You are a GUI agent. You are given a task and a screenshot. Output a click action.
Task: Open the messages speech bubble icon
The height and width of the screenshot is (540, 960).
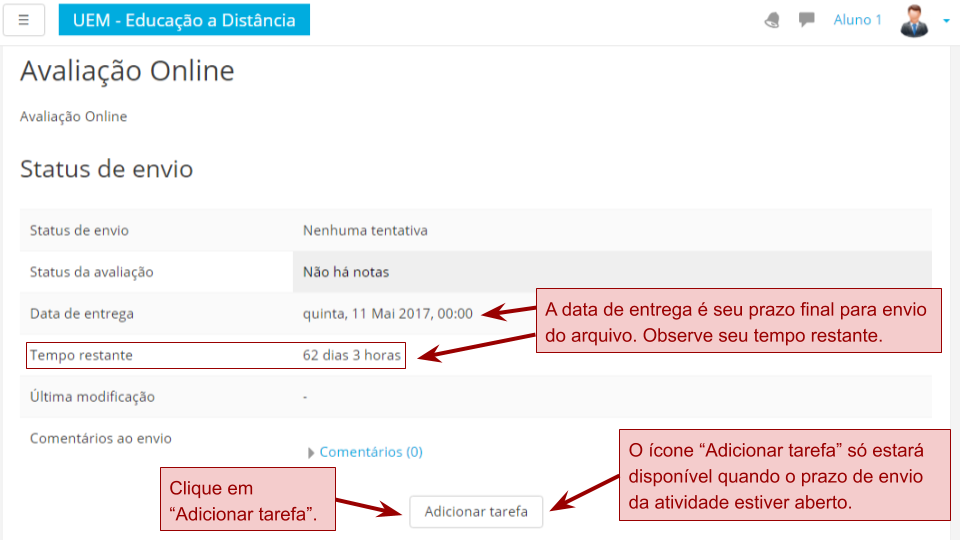coord(807,20)
